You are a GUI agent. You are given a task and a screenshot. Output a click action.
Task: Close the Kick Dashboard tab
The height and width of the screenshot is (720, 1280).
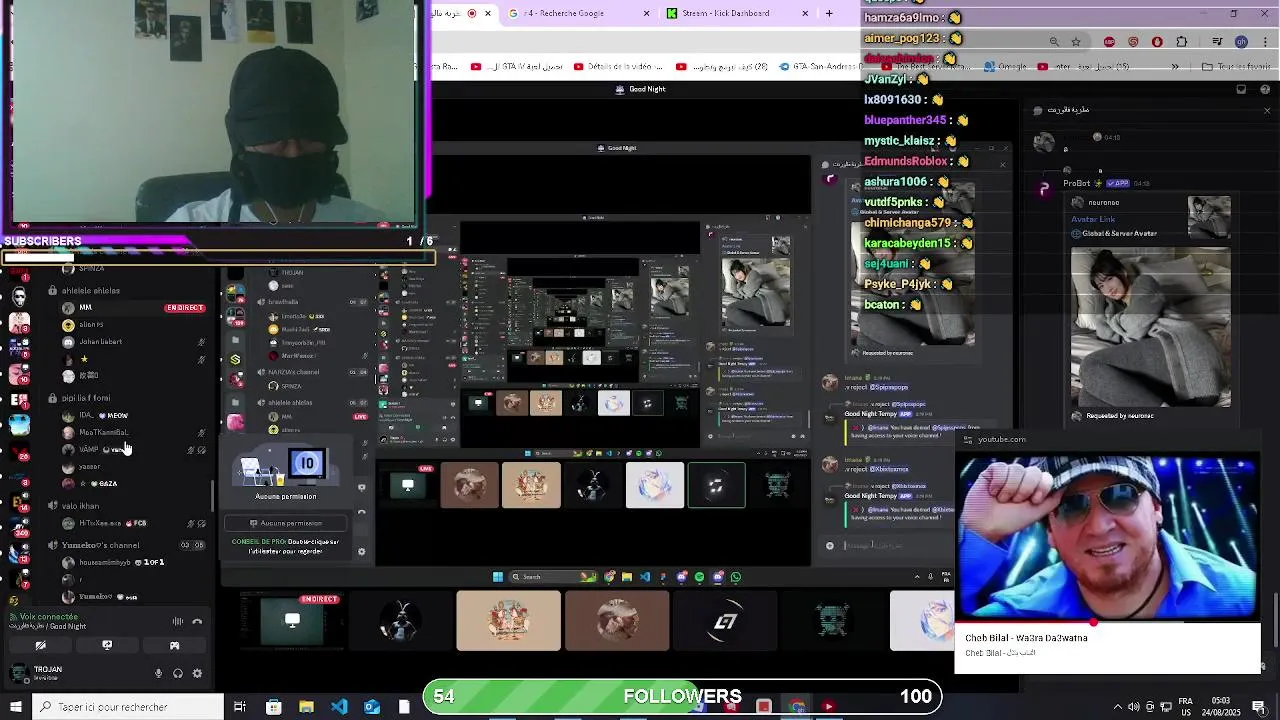coord(805,13)
